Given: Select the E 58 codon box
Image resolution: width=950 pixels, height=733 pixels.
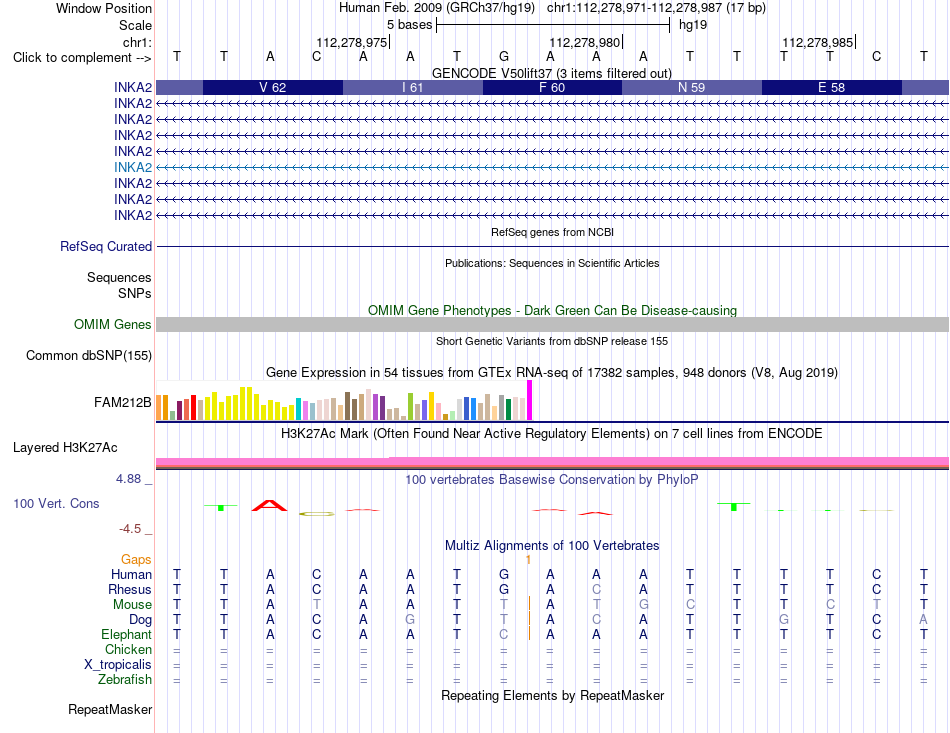Looking at the screenshot, I should click(x=832, y=87).
